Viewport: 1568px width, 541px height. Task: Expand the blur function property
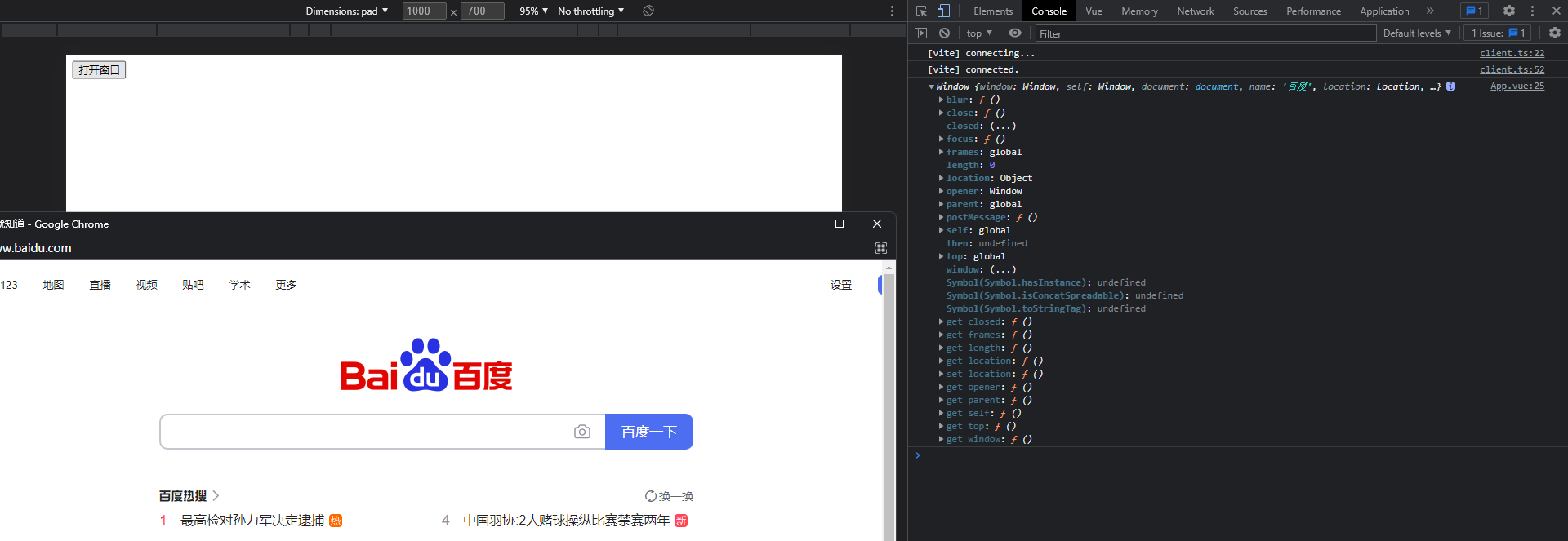[941, 100]
